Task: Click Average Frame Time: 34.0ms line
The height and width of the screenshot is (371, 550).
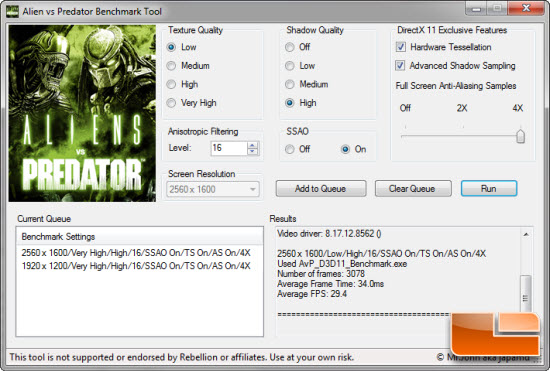Action: click(330, 284)
